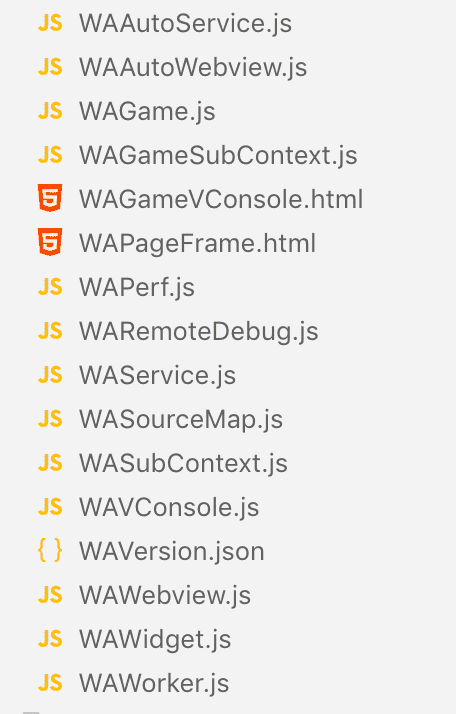Click the JS icon beside WAPerf.js

tap(50, 287)
